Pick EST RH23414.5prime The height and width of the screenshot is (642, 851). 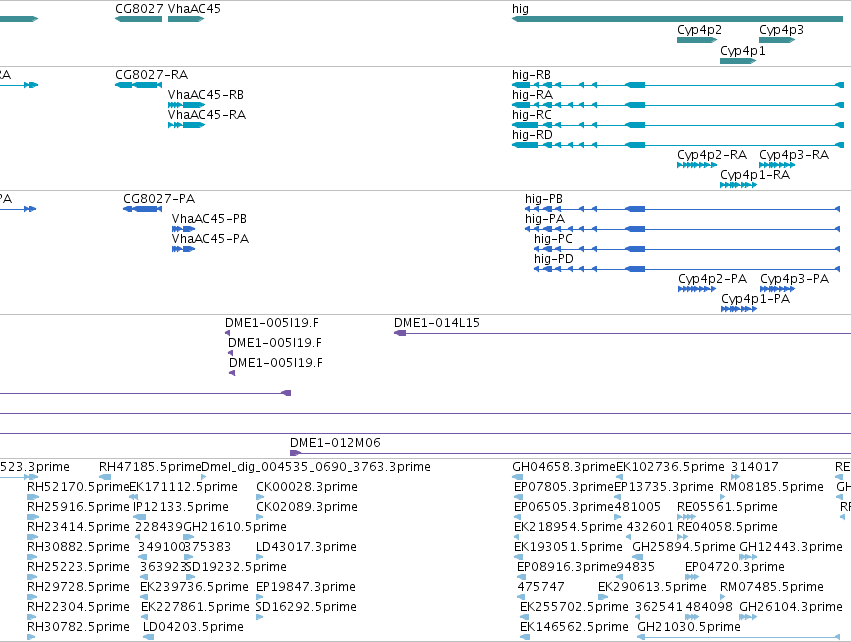point(33,537)
